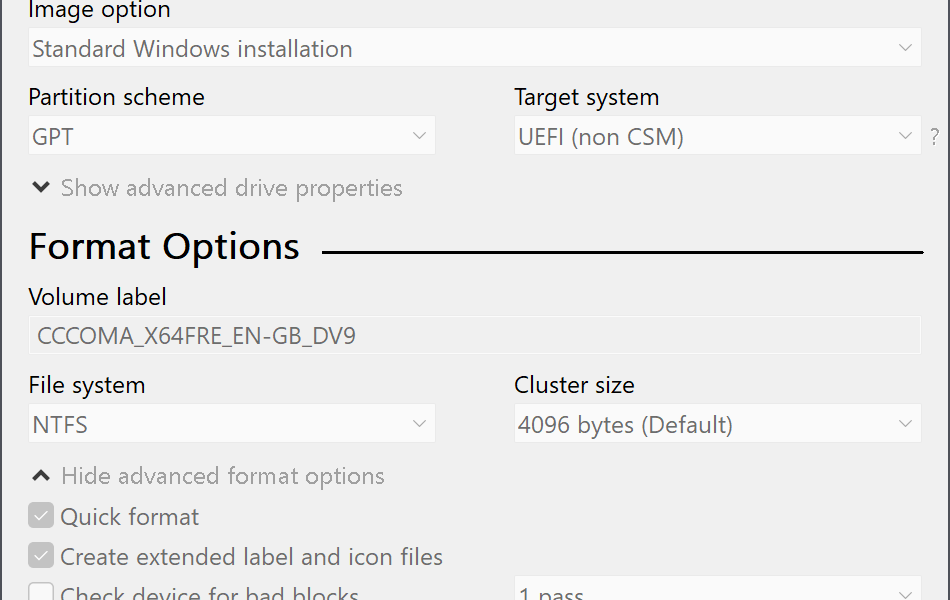950x600 pixels.
Task: Open the GPT partition scheme combo box
Action: (x=232, y=135)
